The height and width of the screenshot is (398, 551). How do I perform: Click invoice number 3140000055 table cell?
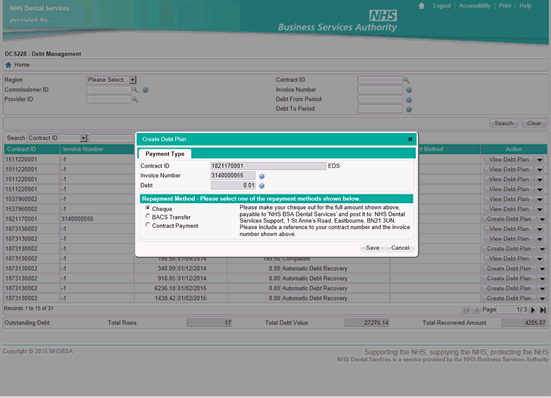[x=97, y=219]
